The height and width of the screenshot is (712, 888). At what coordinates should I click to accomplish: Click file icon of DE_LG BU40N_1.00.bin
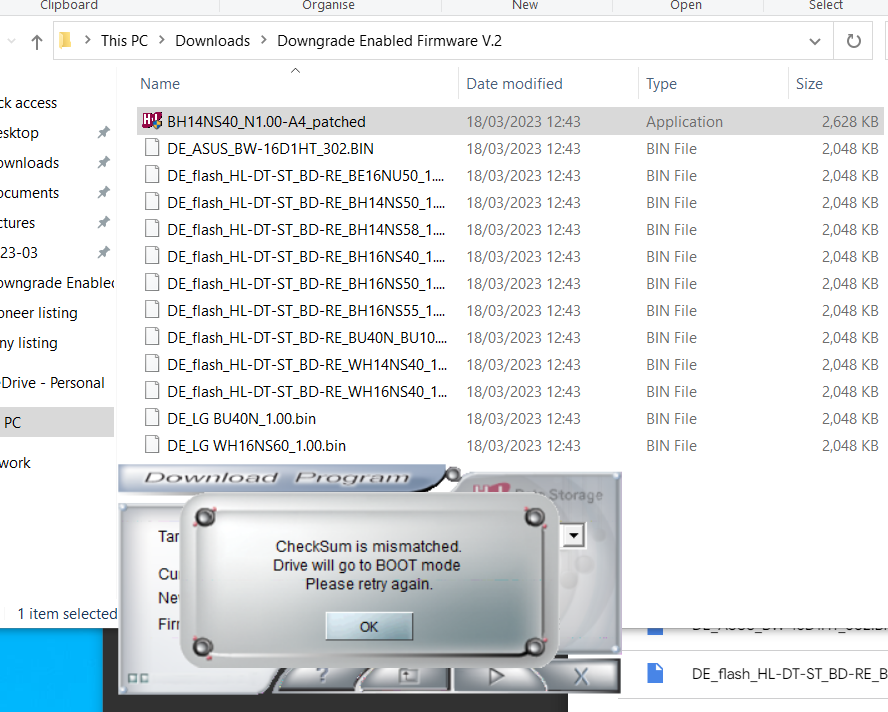coord(152,418)
